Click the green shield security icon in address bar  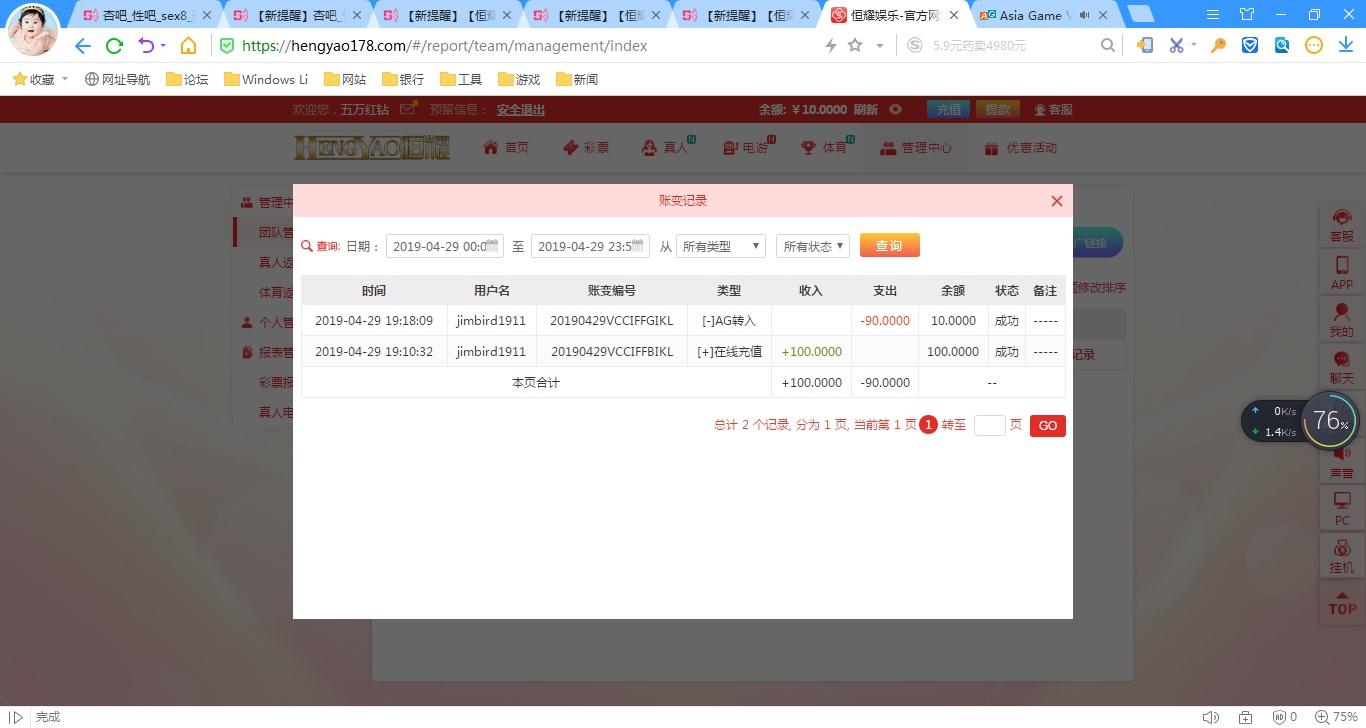[x=227, y=46]
